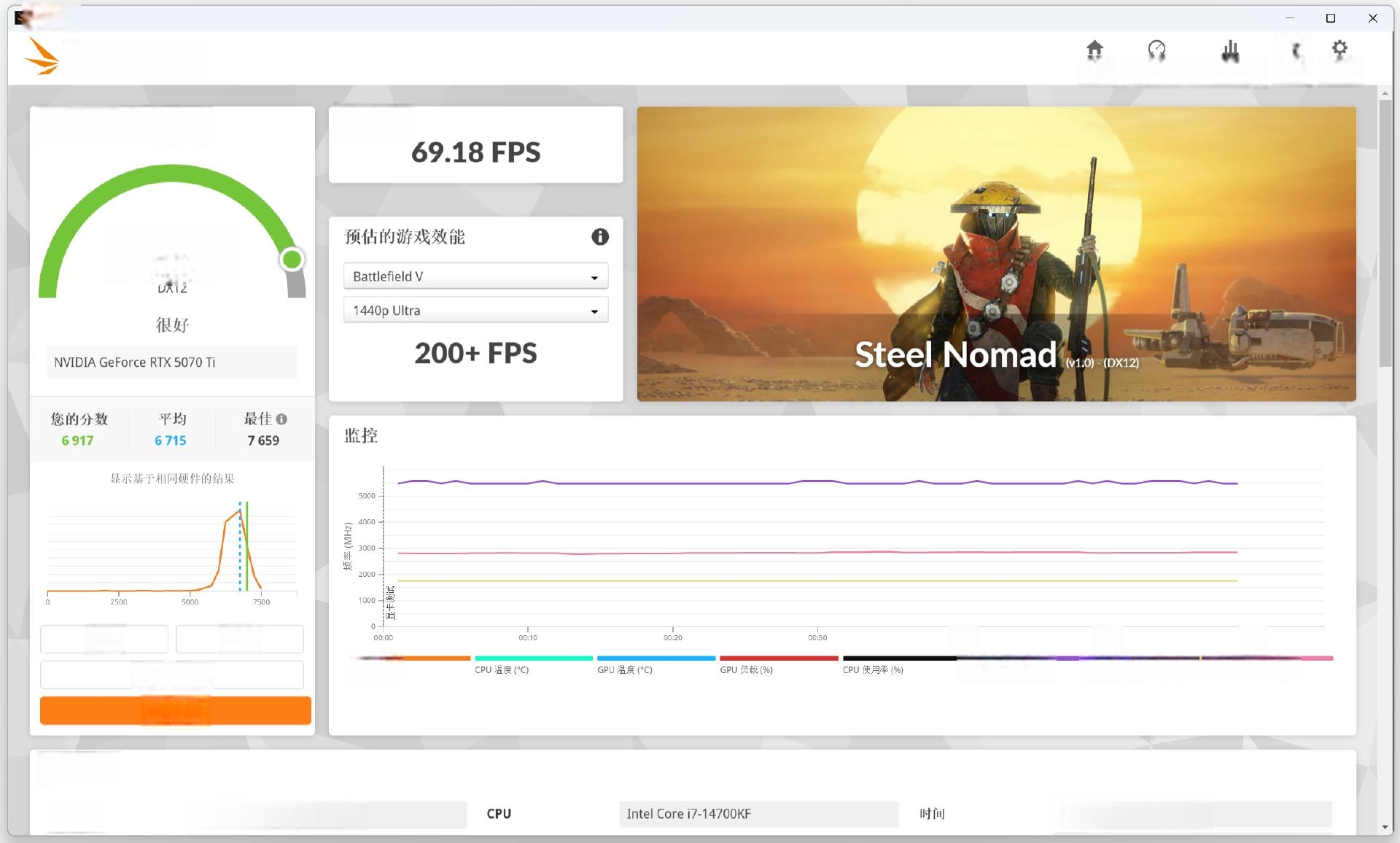Screen dimensions: 1400x843
Task: Click the 监控 section heading
Action: pyautogui.click(x=361, y=435)
